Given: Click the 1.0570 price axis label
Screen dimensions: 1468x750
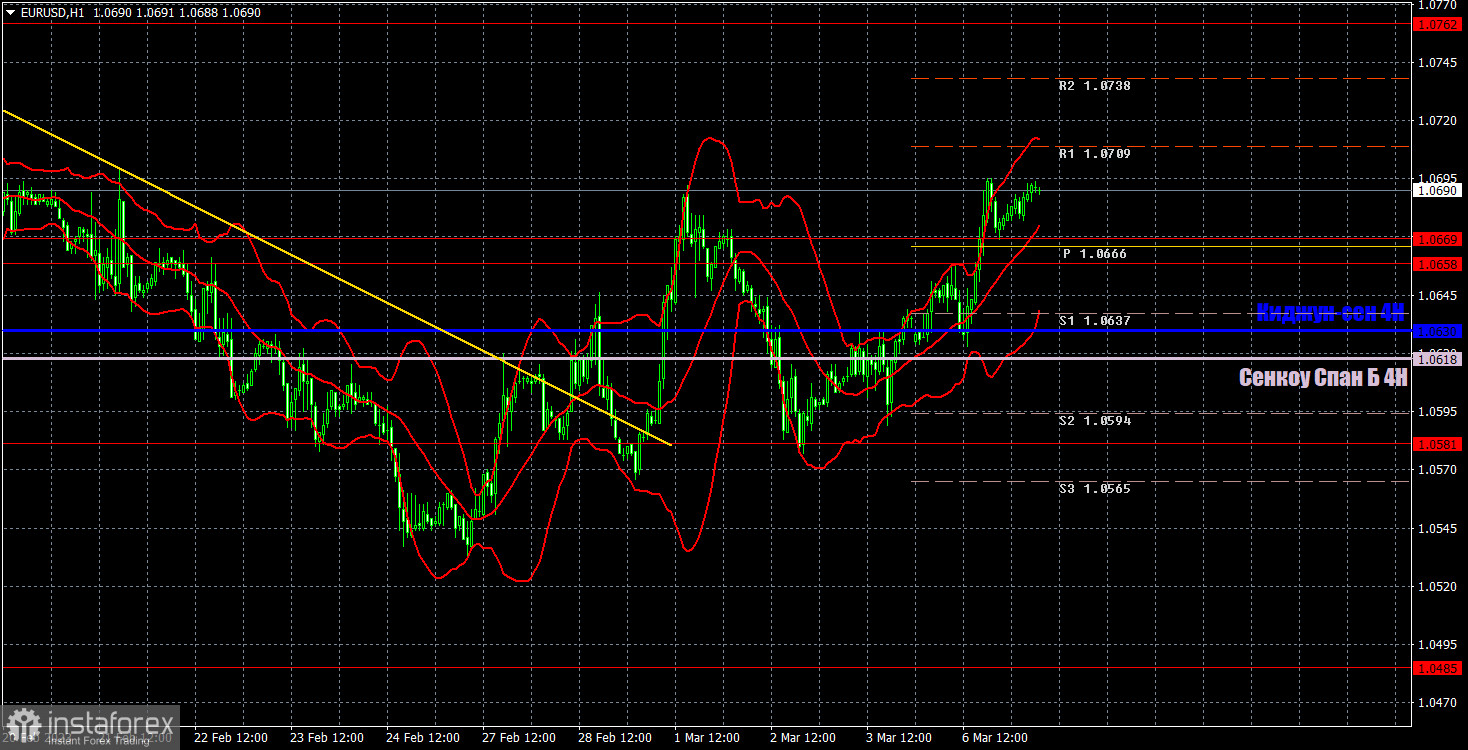Looking at the screenshot, I should point(1438,469).
